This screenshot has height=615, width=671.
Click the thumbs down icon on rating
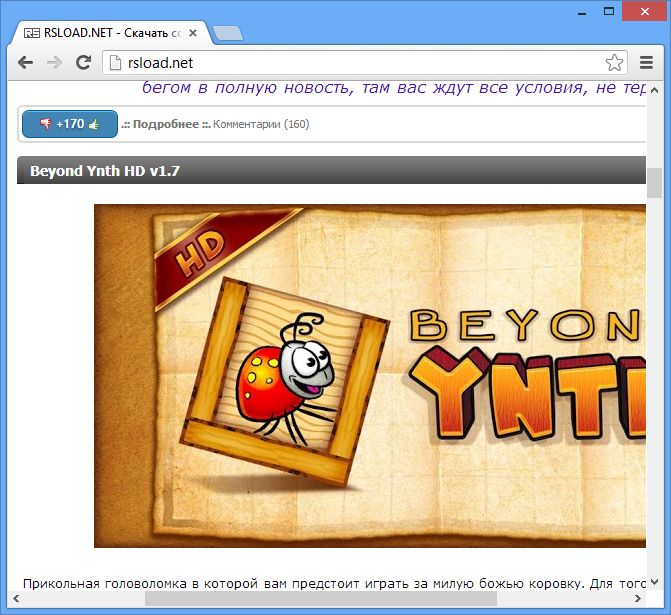[46, 124]
